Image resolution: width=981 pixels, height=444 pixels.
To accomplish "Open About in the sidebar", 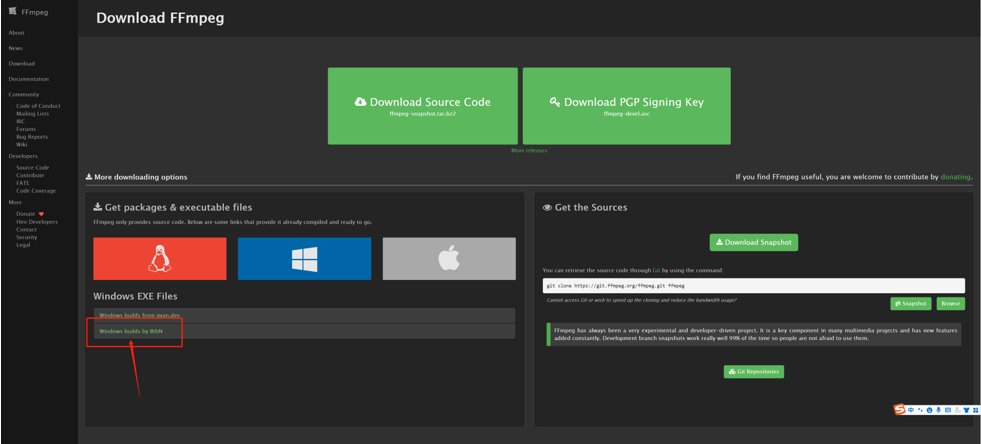I will coord(17,33).
